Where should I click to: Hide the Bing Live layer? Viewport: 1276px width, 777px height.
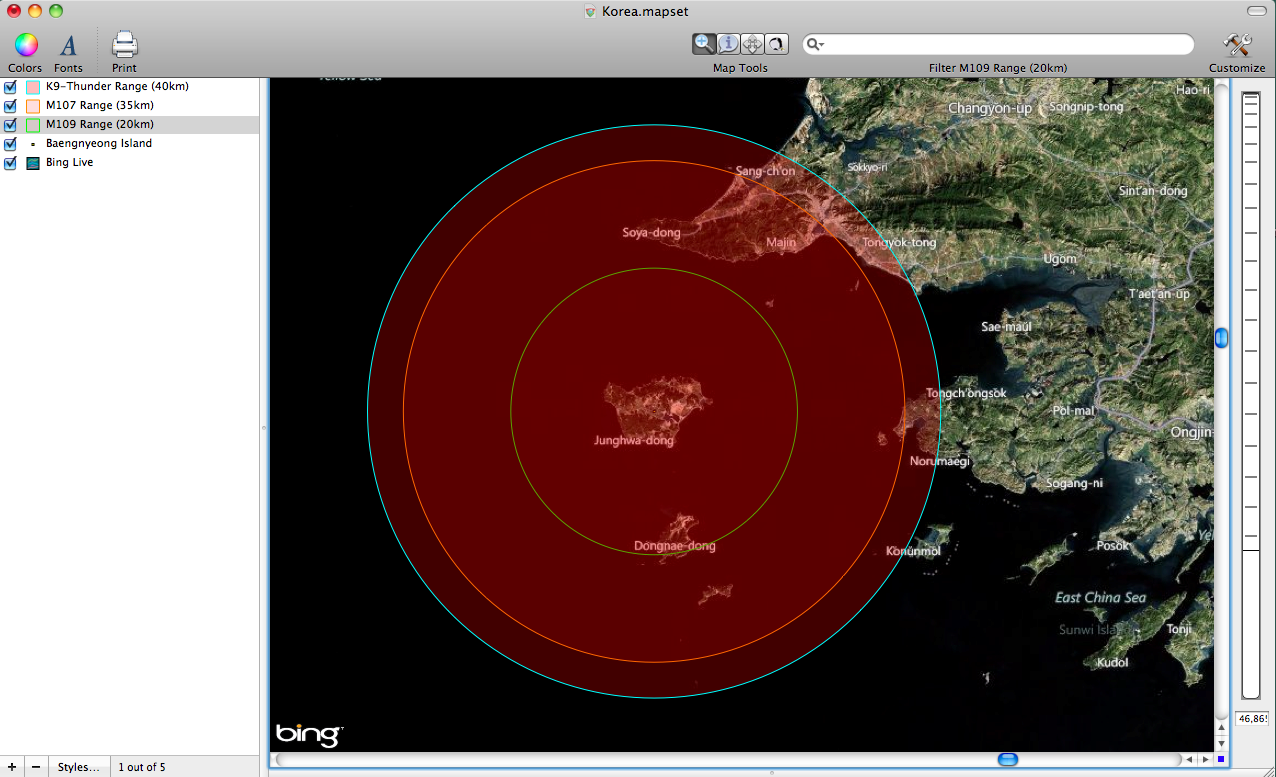tap(10, 163)
